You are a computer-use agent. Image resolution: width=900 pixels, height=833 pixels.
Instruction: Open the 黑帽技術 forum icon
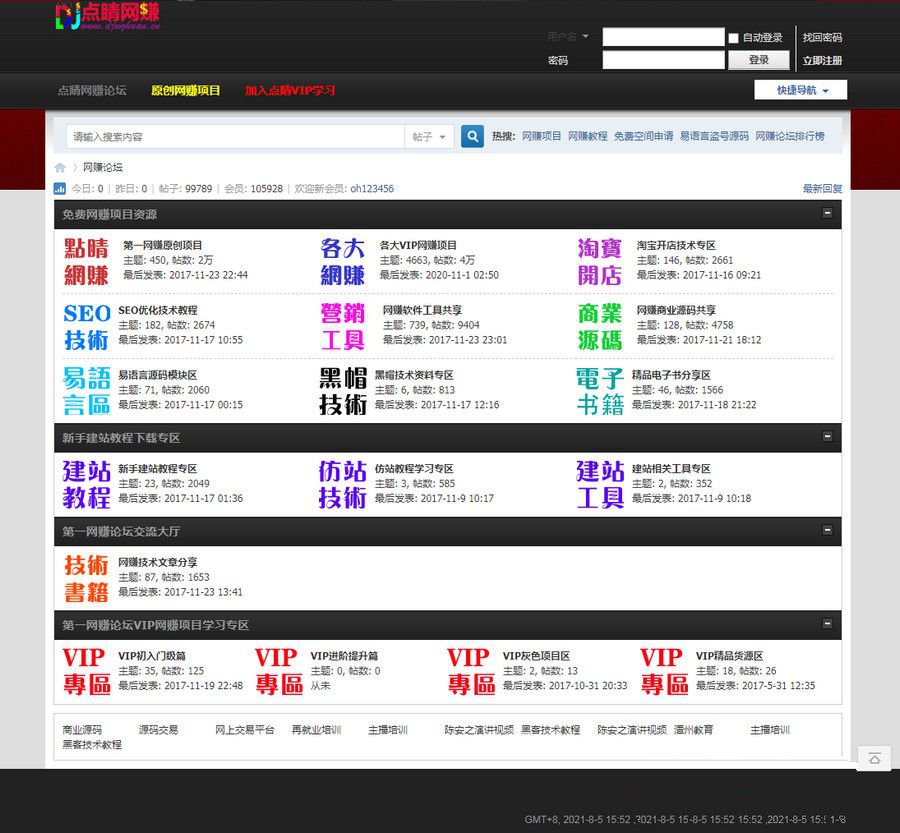click(343, 391)
